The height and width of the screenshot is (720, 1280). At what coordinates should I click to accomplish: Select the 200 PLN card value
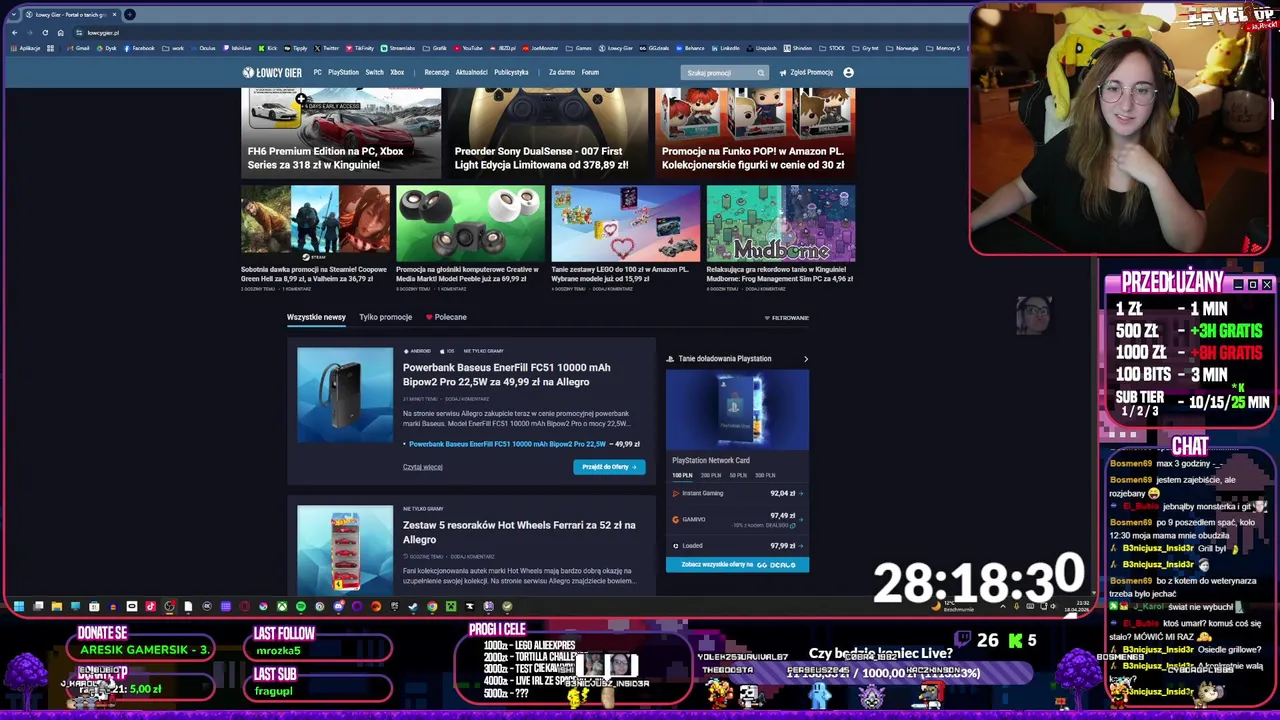(711, 475)
